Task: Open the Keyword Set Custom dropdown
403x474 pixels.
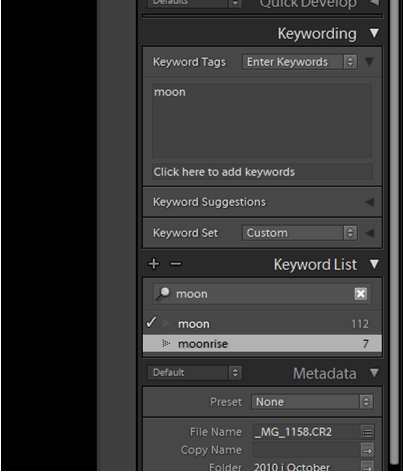Action: pyautogui.click(x=300, y=233)
